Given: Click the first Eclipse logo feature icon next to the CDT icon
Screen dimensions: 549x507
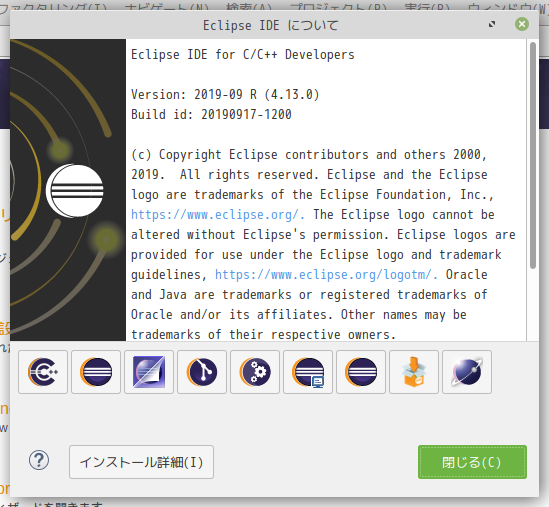Looking at the screenshot, I should click(x=96, y=372).
